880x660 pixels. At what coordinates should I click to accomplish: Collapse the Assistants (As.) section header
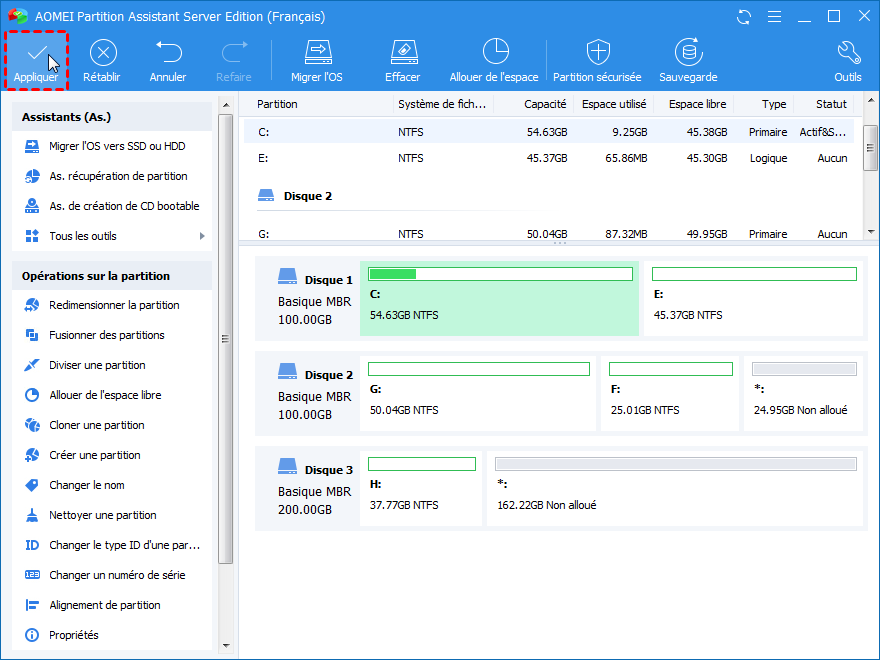[x=111, y=117]
